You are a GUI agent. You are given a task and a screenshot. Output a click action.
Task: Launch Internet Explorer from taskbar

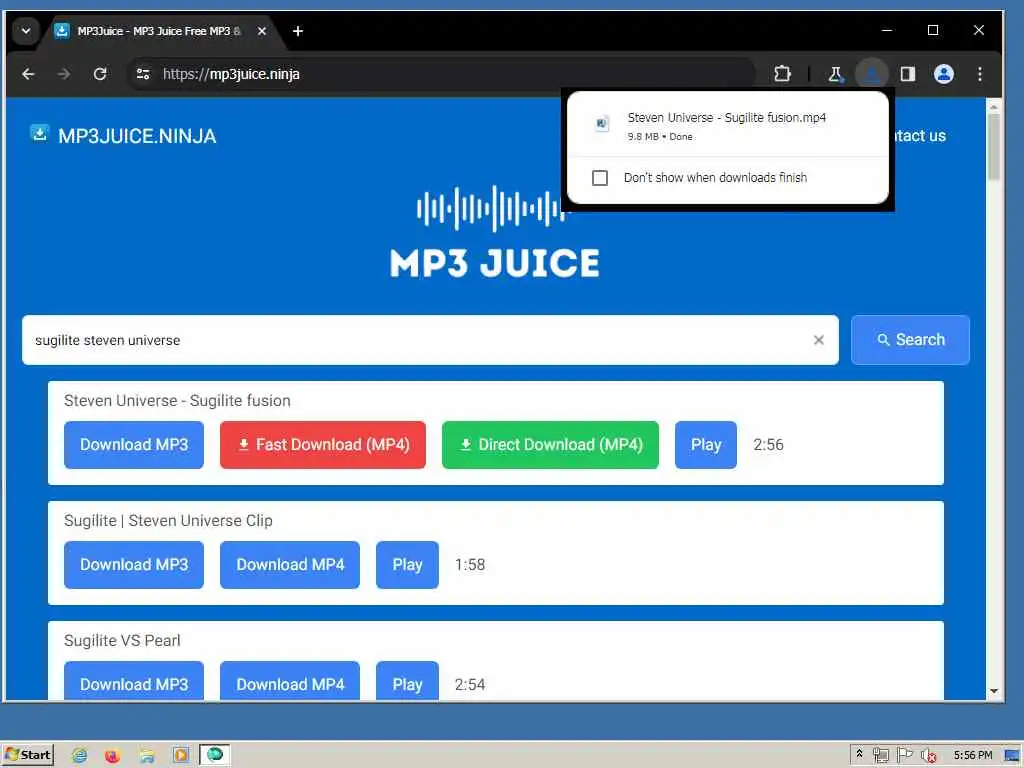click(79, 756)
